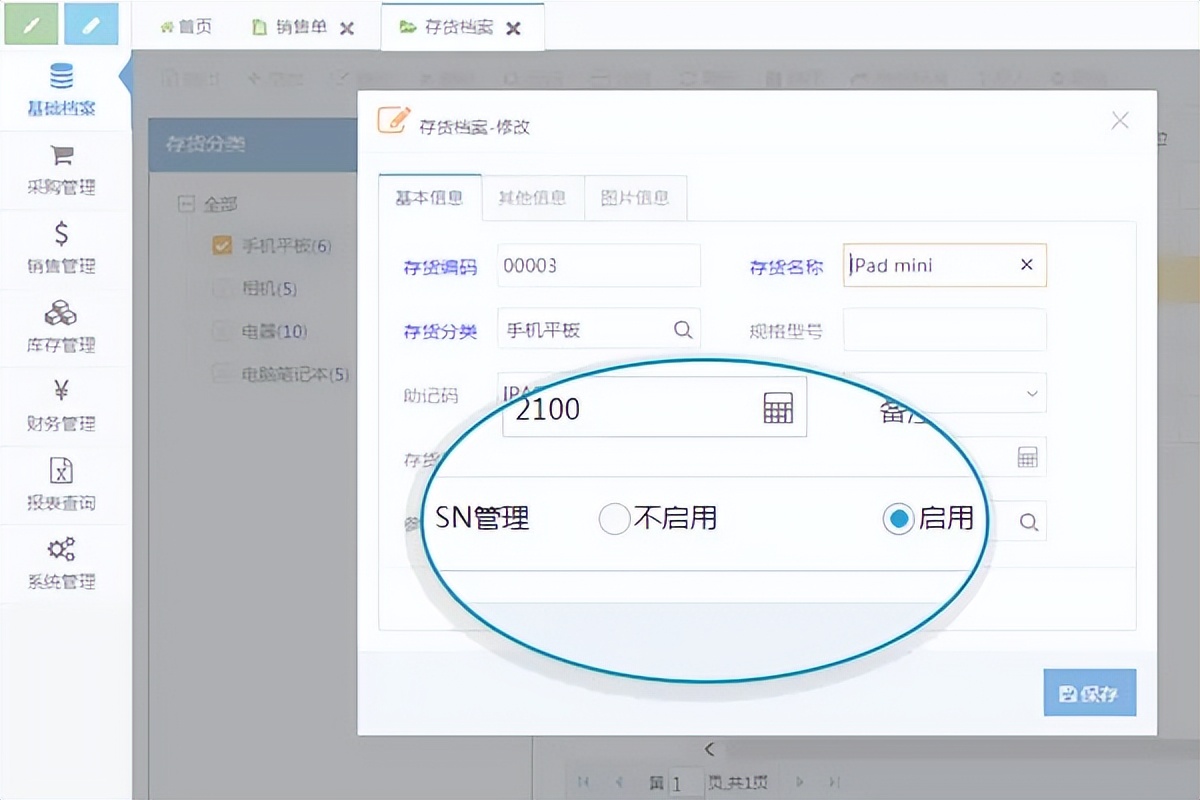Open the calculator picker on the 助记码 field
The width and height of the screenshot is (1200, 800).
[778, 407]
